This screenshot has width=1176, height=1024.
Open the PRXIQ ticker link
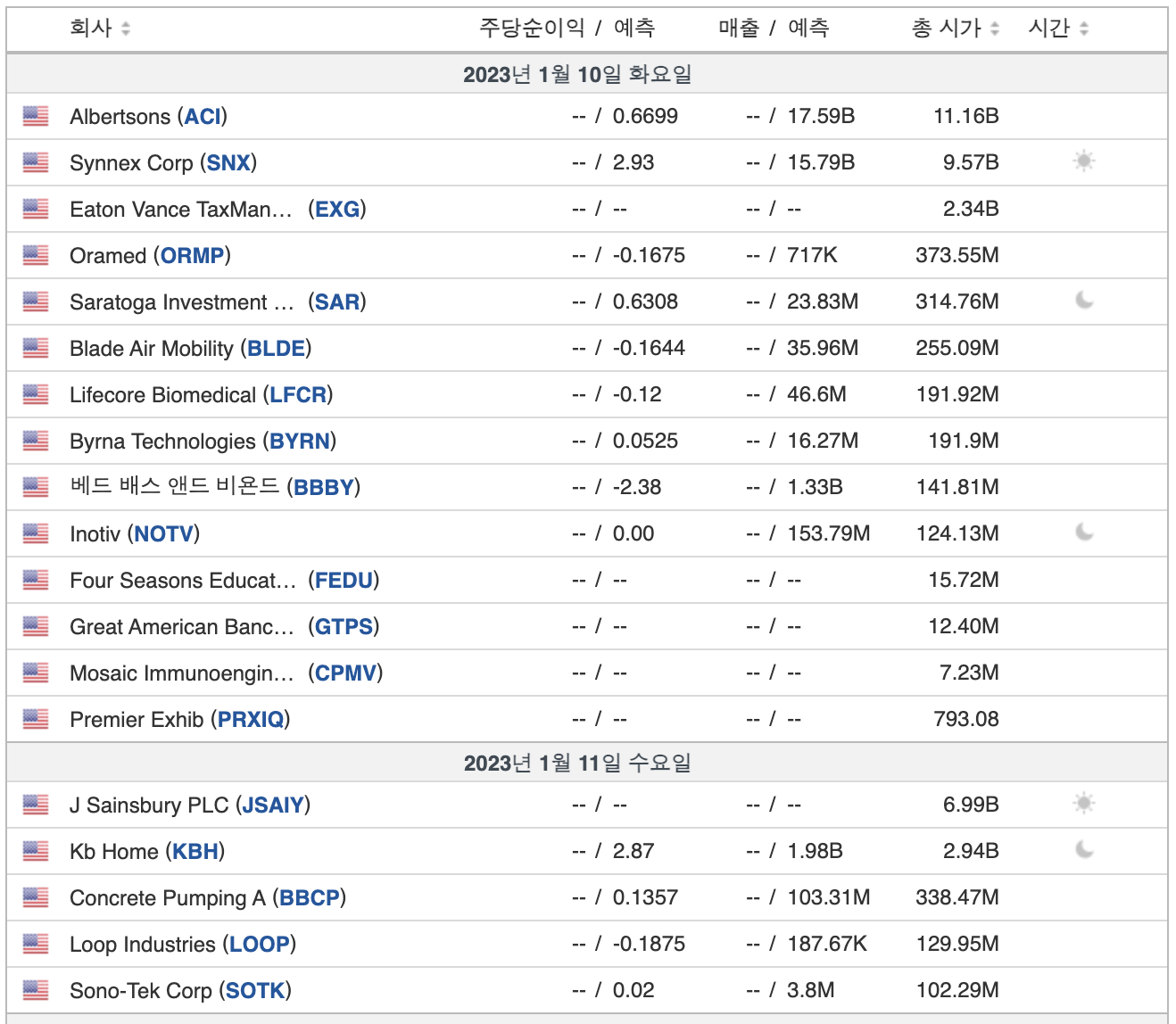(x=251, y=720)
